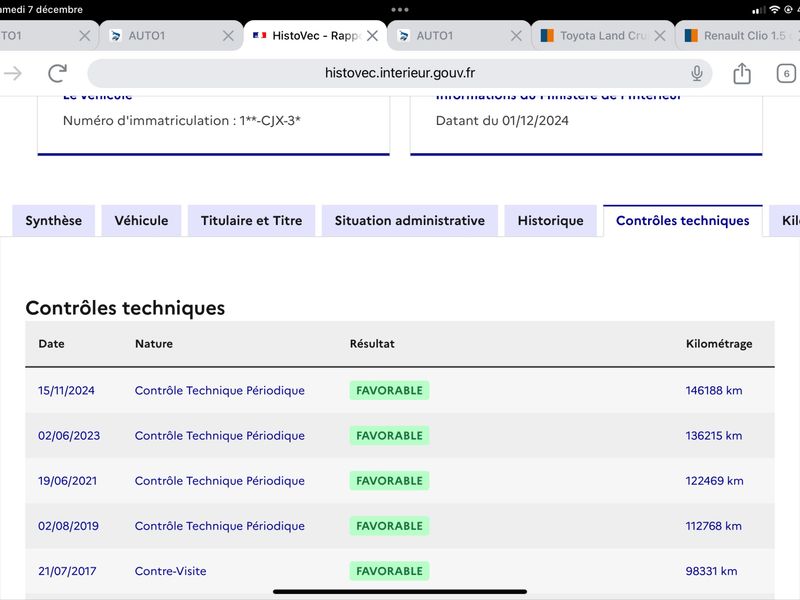Viewport: 800px width, 600px height.
Task: Open the tab overview showing 6 tabs
Action: click(x=786, y=73)
